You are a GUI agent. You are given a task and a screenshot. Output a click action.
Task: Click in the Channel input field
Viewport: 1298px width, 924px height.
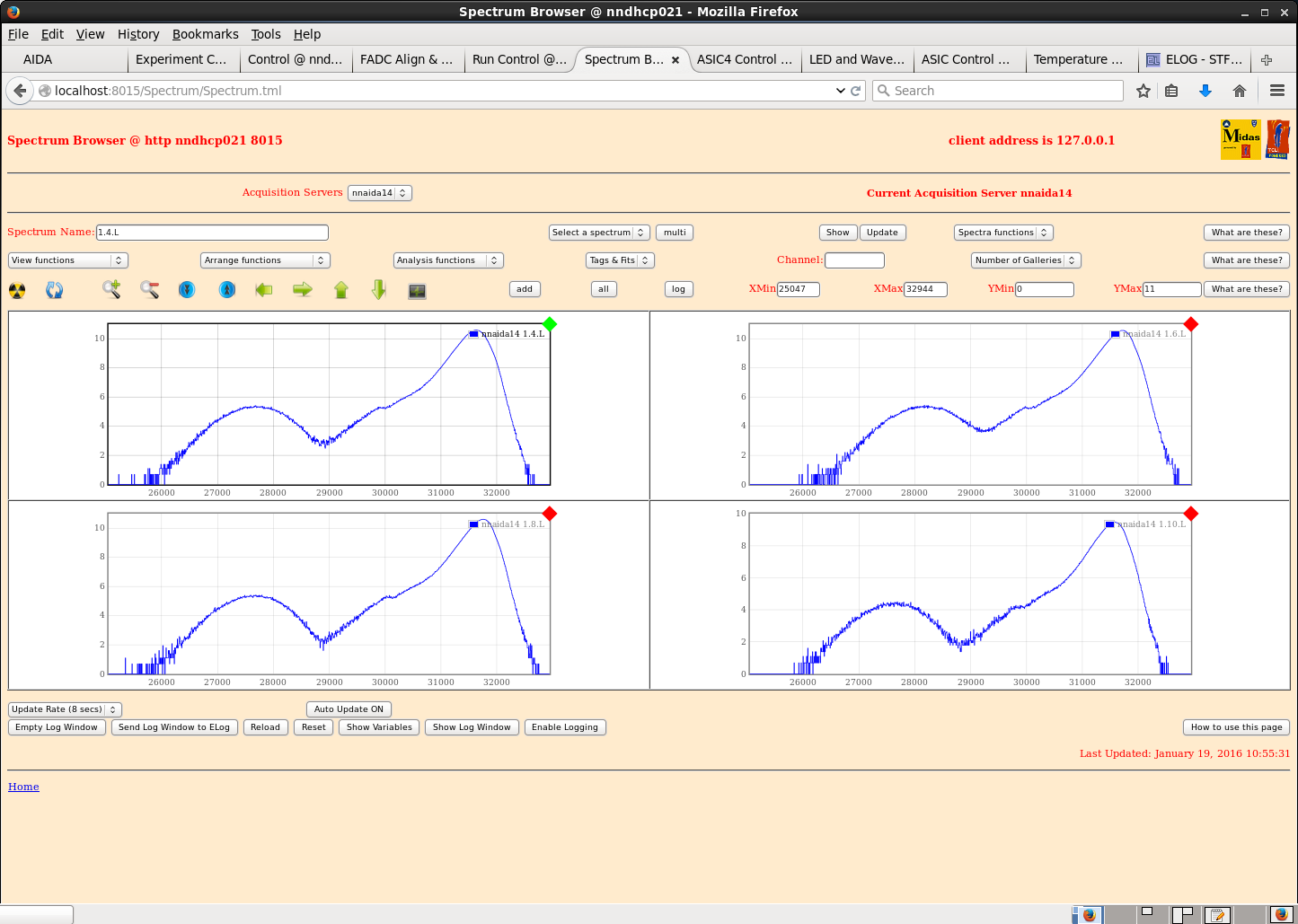coord(854,260)
